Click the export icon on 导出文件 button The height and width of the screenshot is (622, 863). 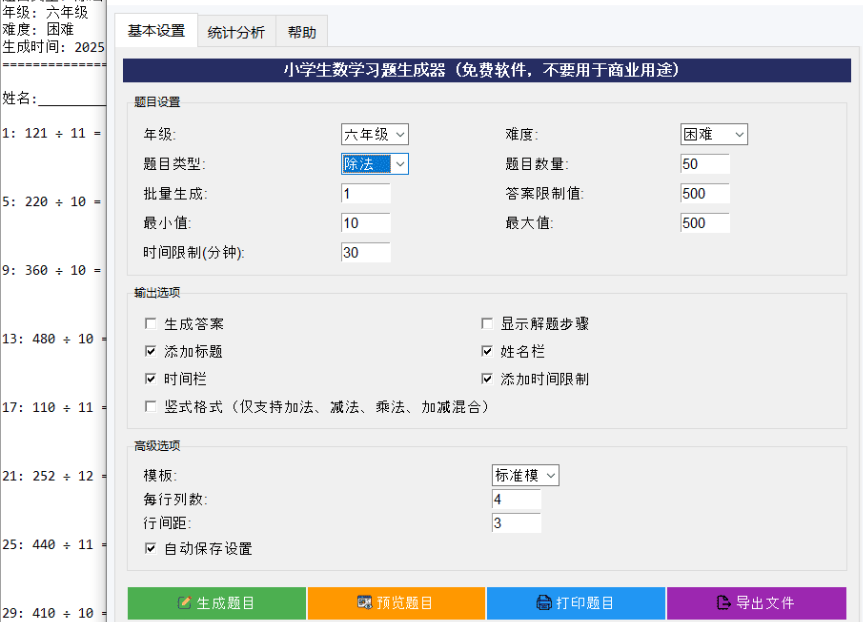[x=724, y=603]
